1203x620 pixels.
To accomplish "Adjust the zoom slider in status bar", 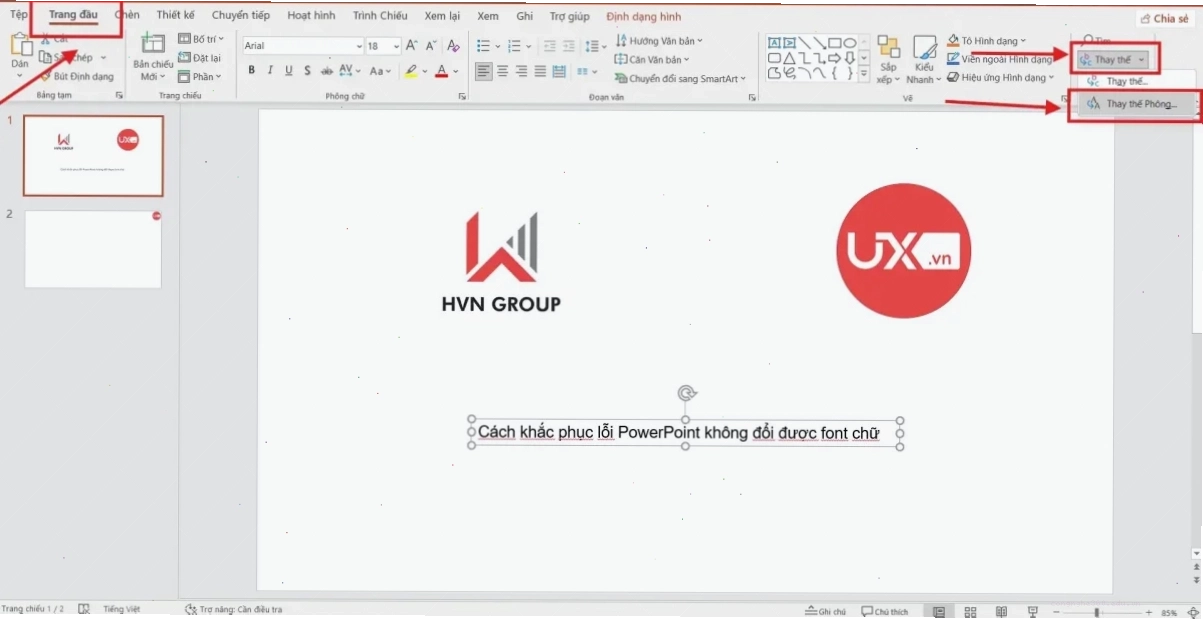I will pos(1098,611).
